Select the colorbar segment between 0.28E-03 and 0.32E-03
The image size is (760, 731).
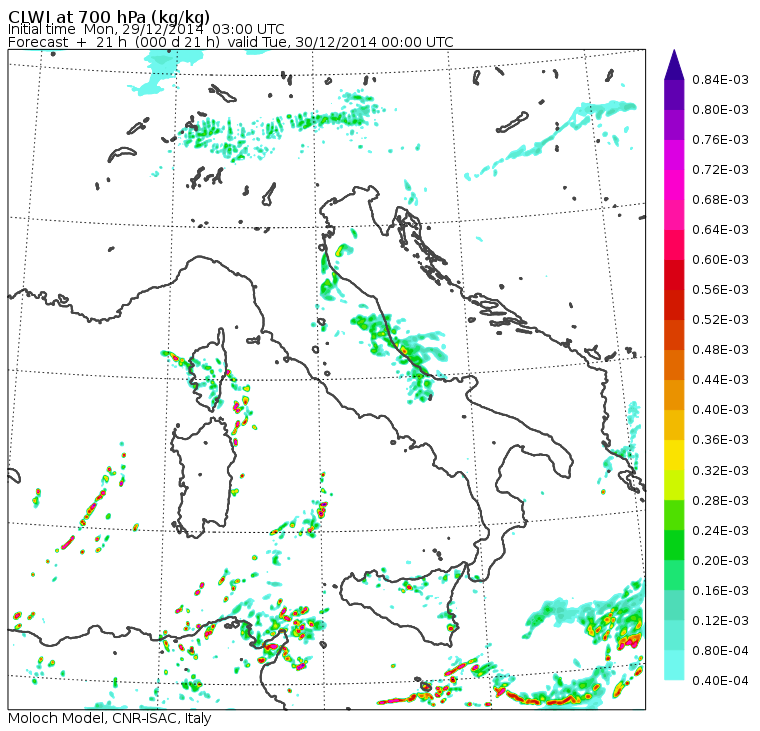click(x=674, y=485)
